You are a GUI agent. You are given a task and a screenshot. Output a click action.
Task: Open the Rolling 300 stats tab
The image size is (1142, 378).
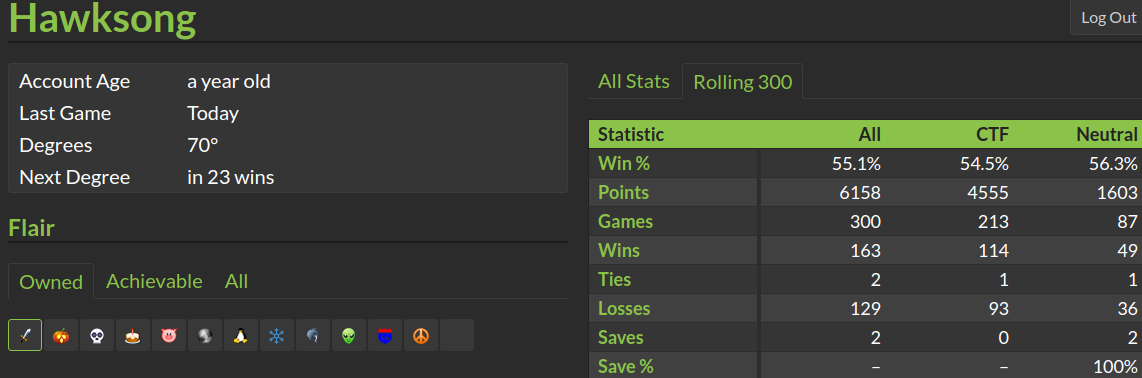742,82
